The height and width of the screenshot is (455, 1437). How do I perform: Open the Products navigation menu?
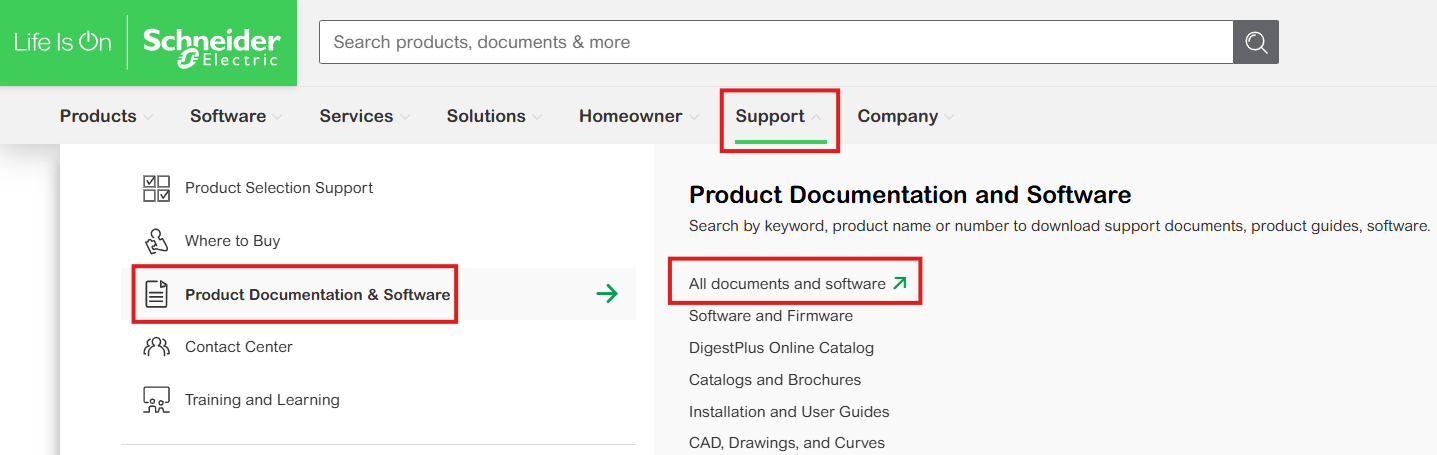point(98,116)
